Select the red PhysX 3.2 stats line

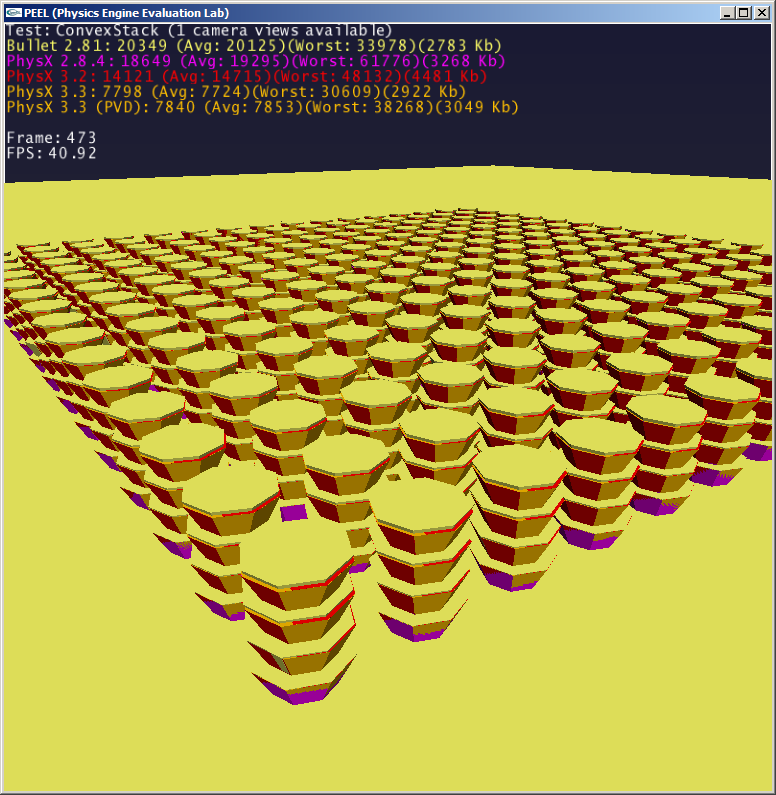[x=246, y=77]
